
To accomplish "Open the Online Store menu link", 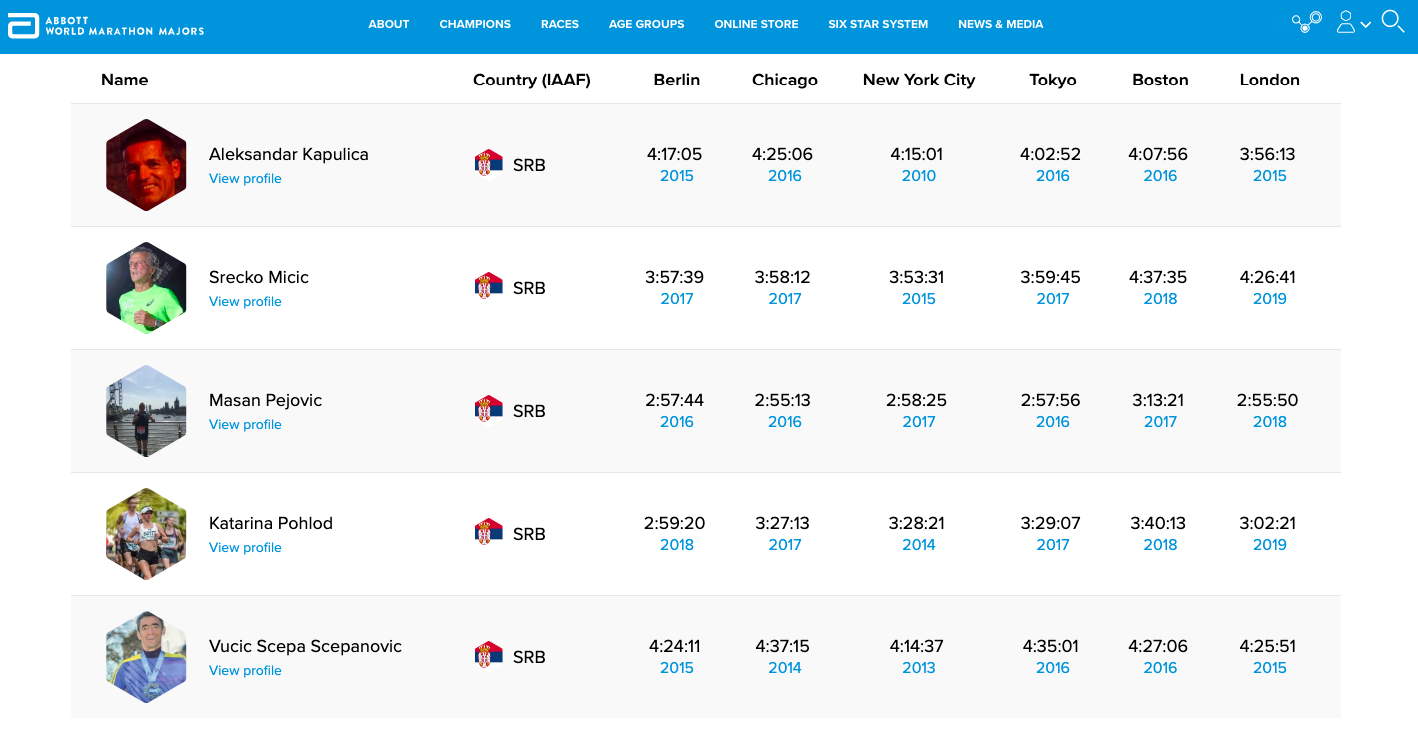I will pos(756,24).
